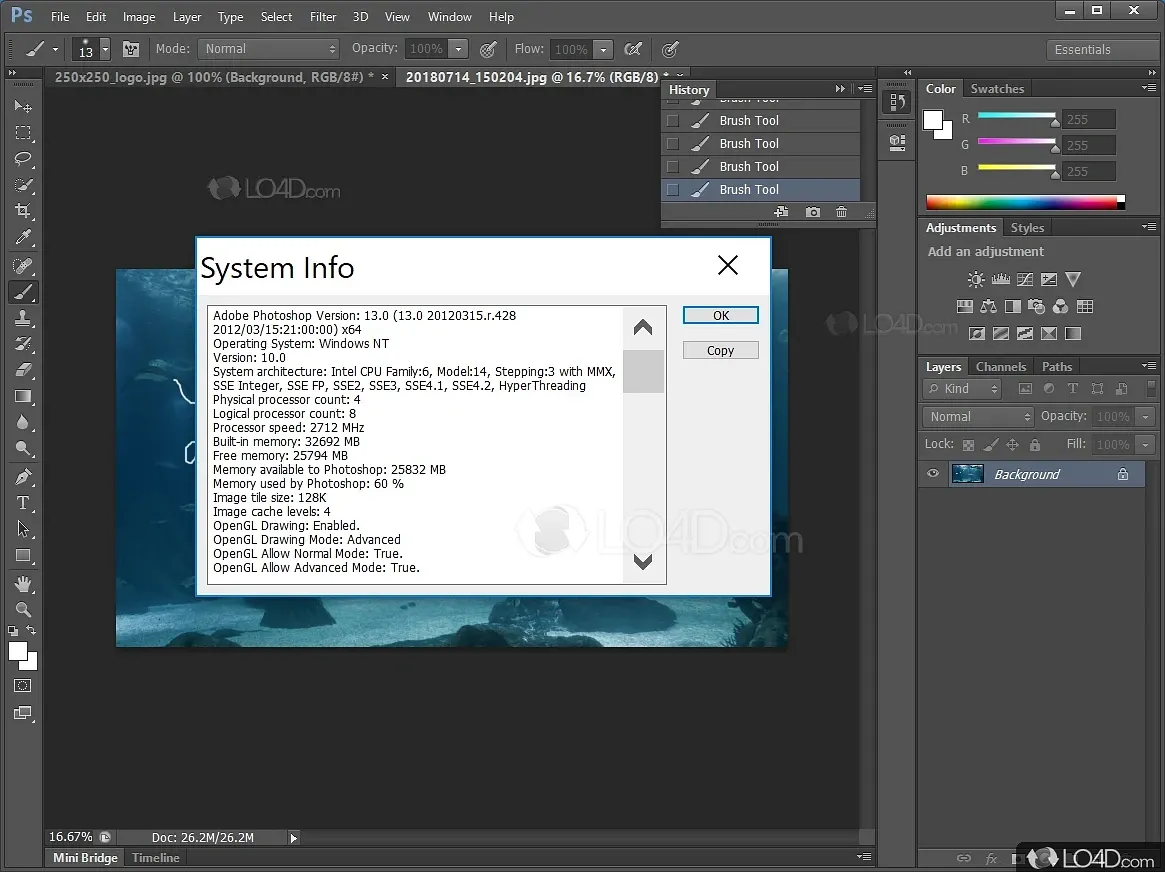Switch to the Swatches tab
Screen dimensions: 1165x872
(997, 88)
